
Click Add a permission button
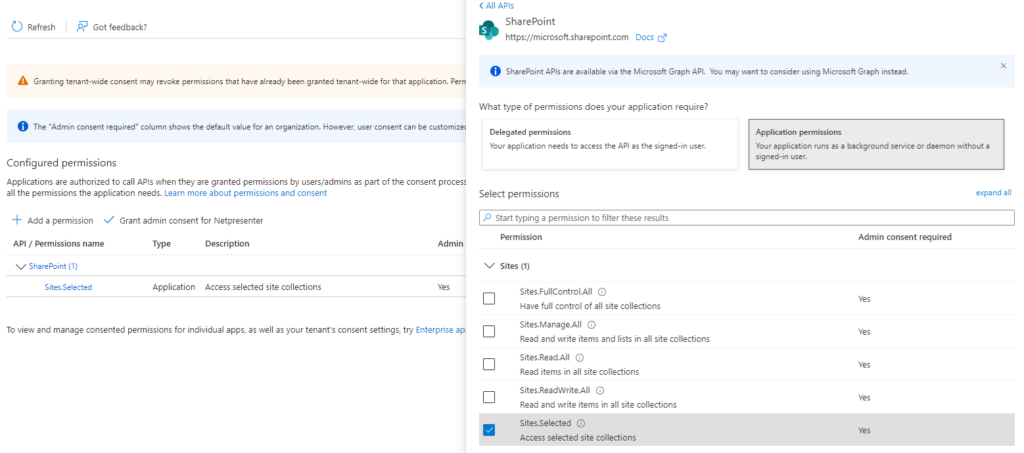(53, 221)
